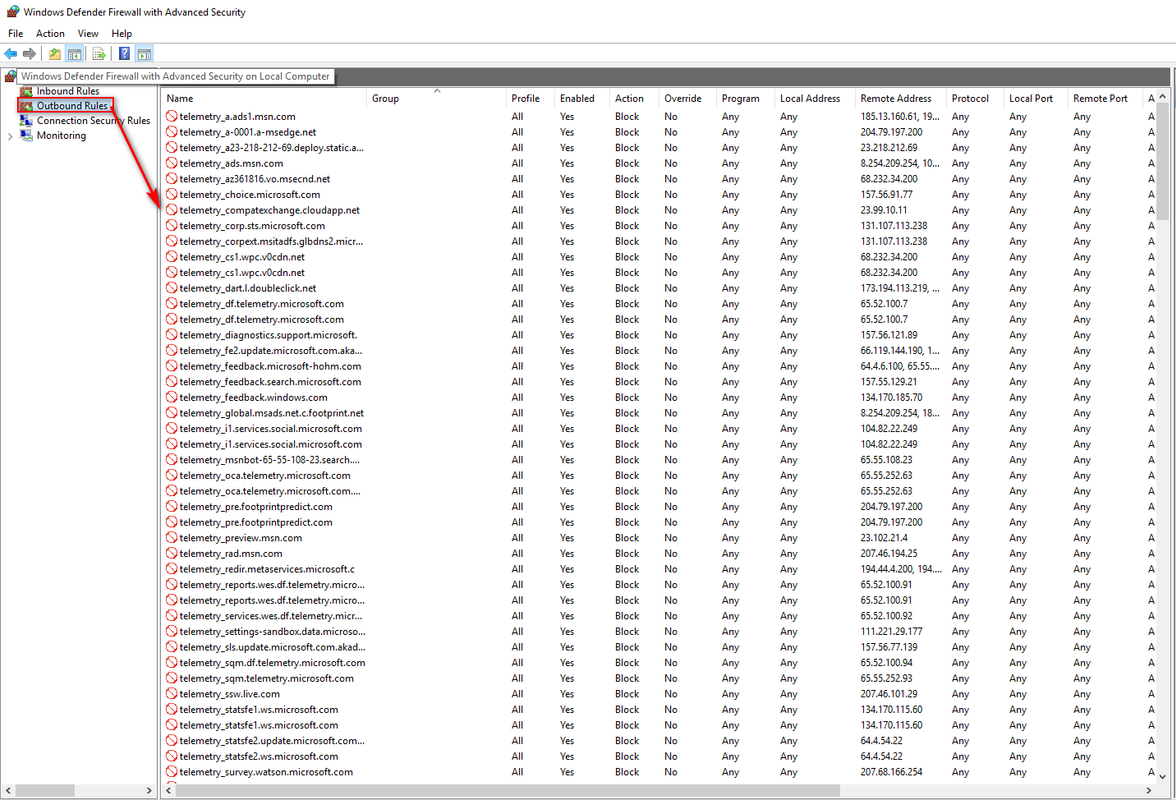Open the File menu
Image resolution: width=1176 pixels, height=800 pixels.
tap(15, 33)
